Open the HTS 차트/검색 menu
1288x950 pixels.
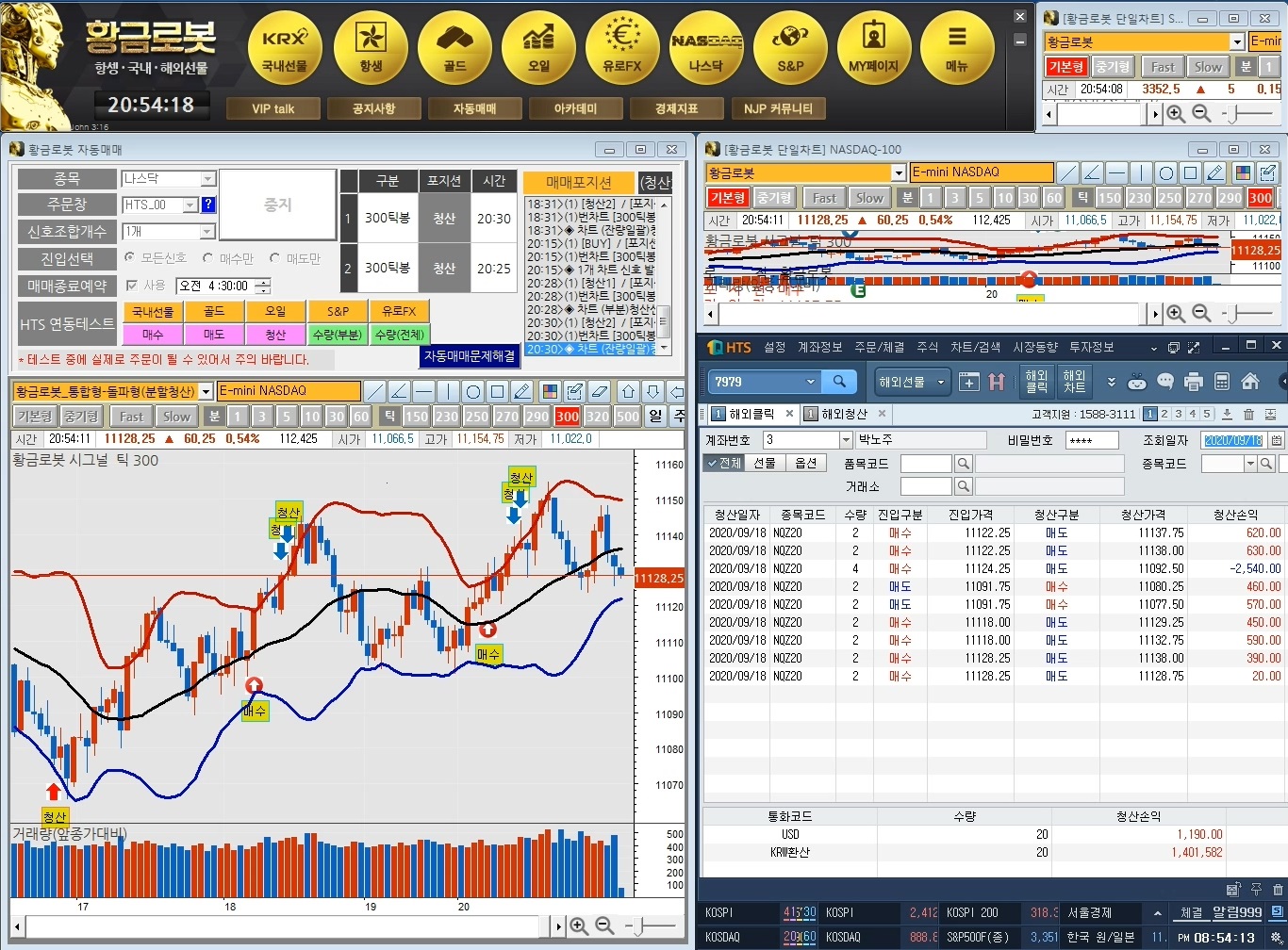point(976,347)
